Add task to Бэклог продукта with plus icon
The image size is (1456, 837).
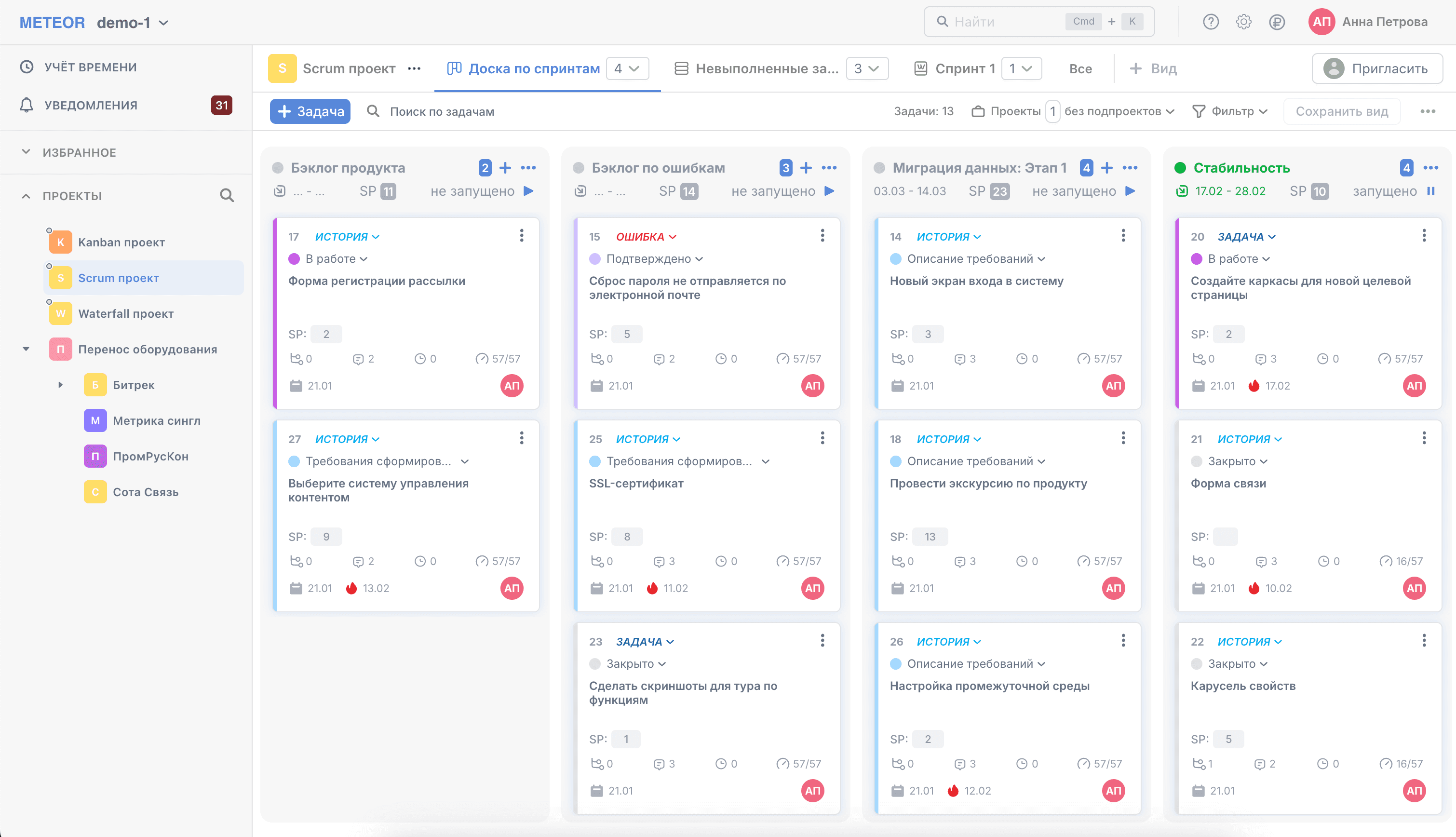(505, 168)
